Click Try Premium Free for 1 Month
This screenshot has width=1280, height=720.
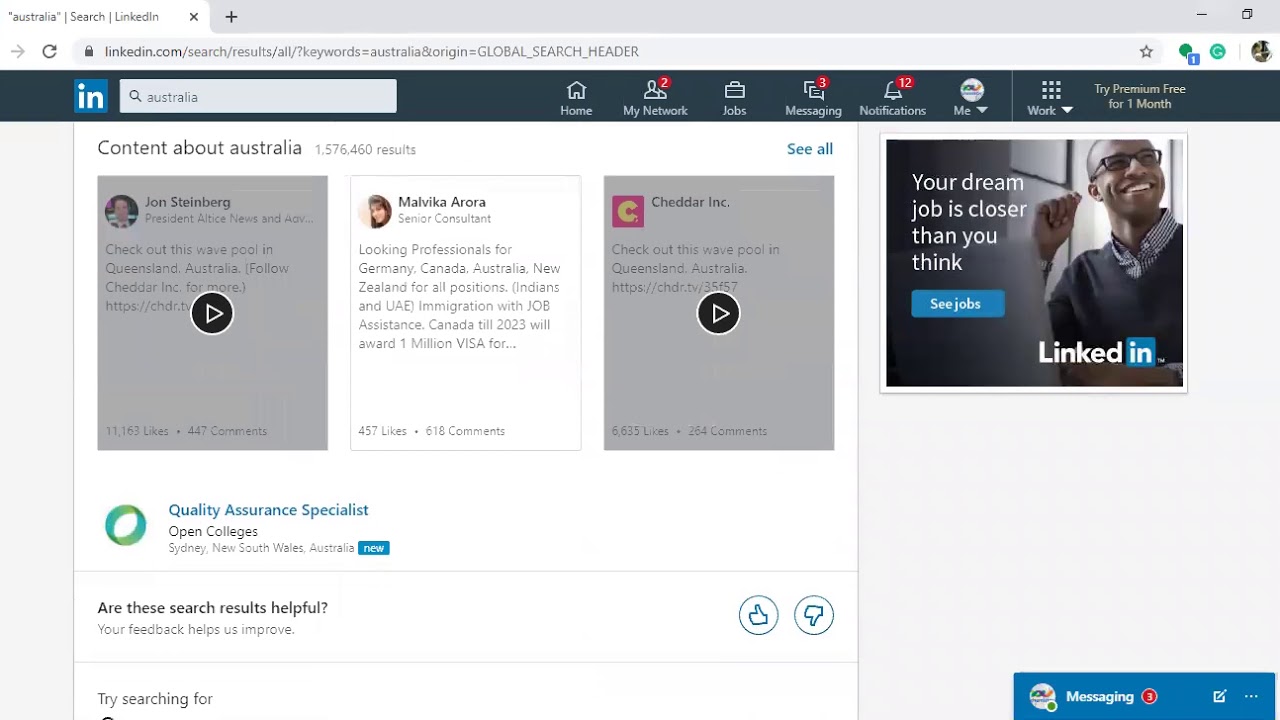[x=1139, y=96]
